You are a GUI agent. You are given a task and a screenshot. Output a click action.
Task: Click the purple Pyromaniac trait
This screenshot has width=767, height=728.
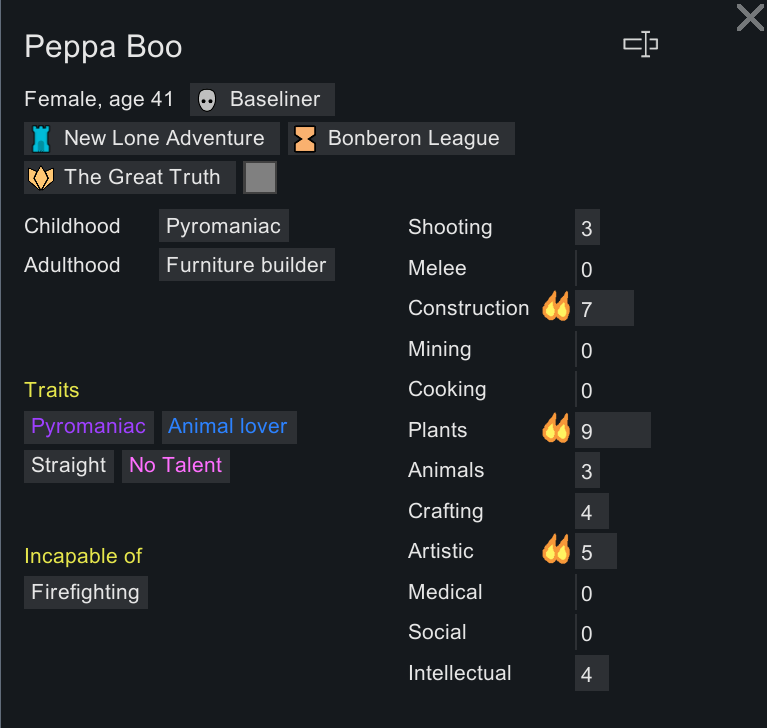point(89,427)
